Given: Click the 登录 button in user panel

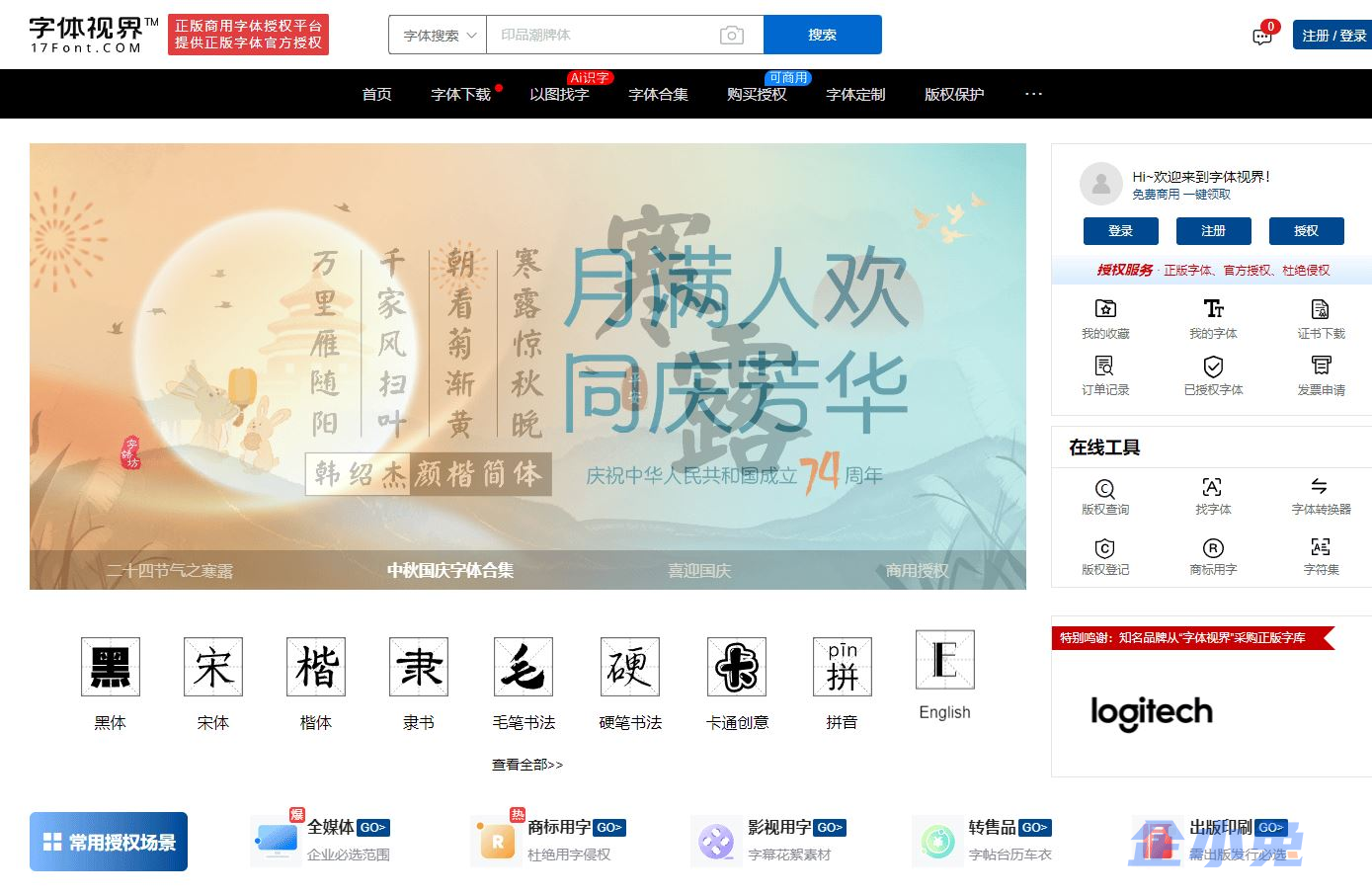Looking at the screenshot, I should click(1120, 231).
